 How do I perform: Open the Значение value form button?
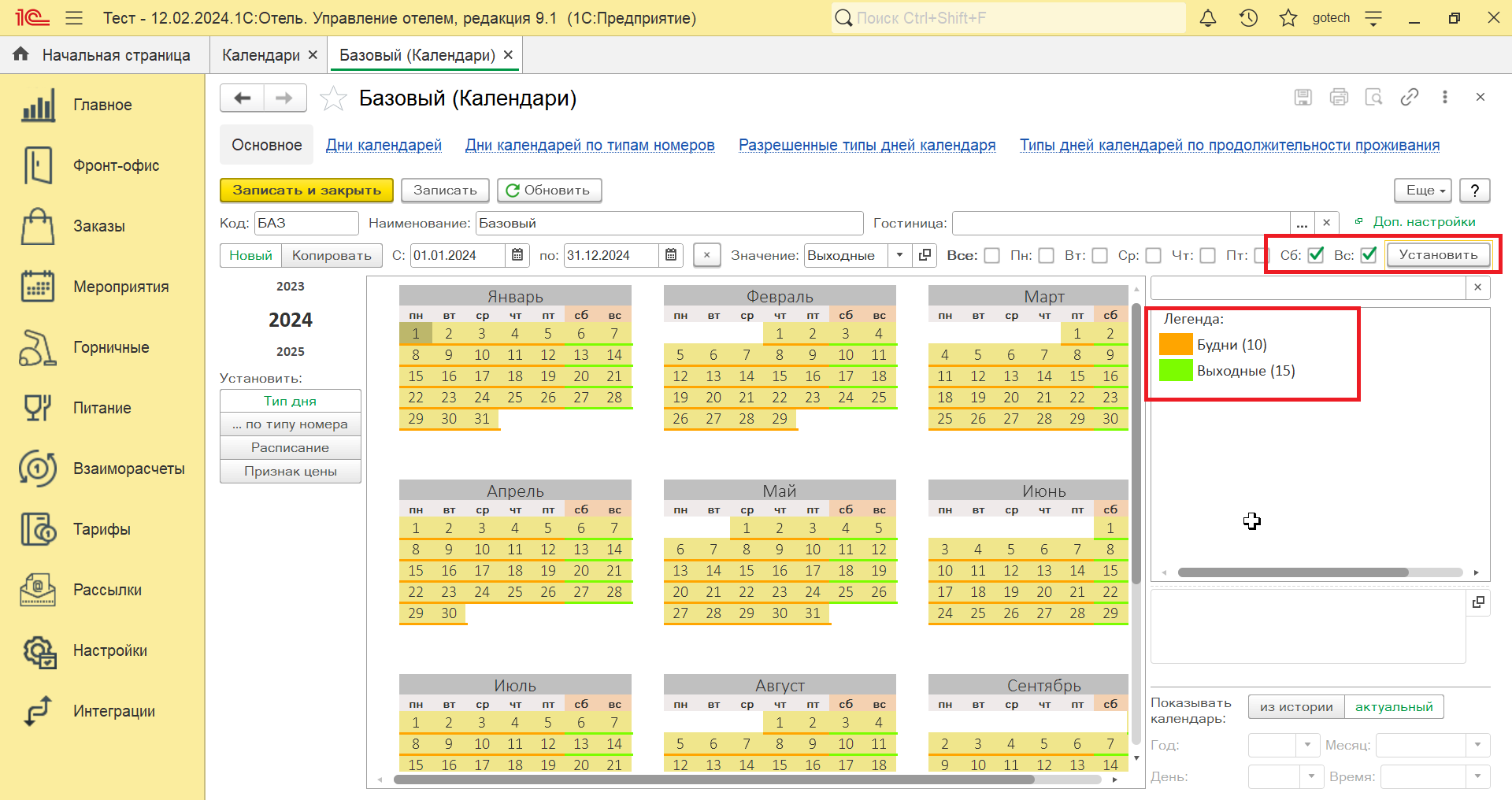[925, 255]
